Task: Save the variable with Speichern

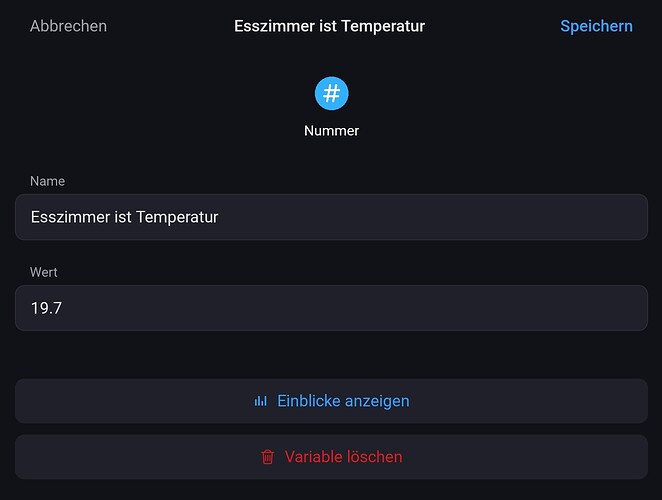Action: [x=596, y=26]
